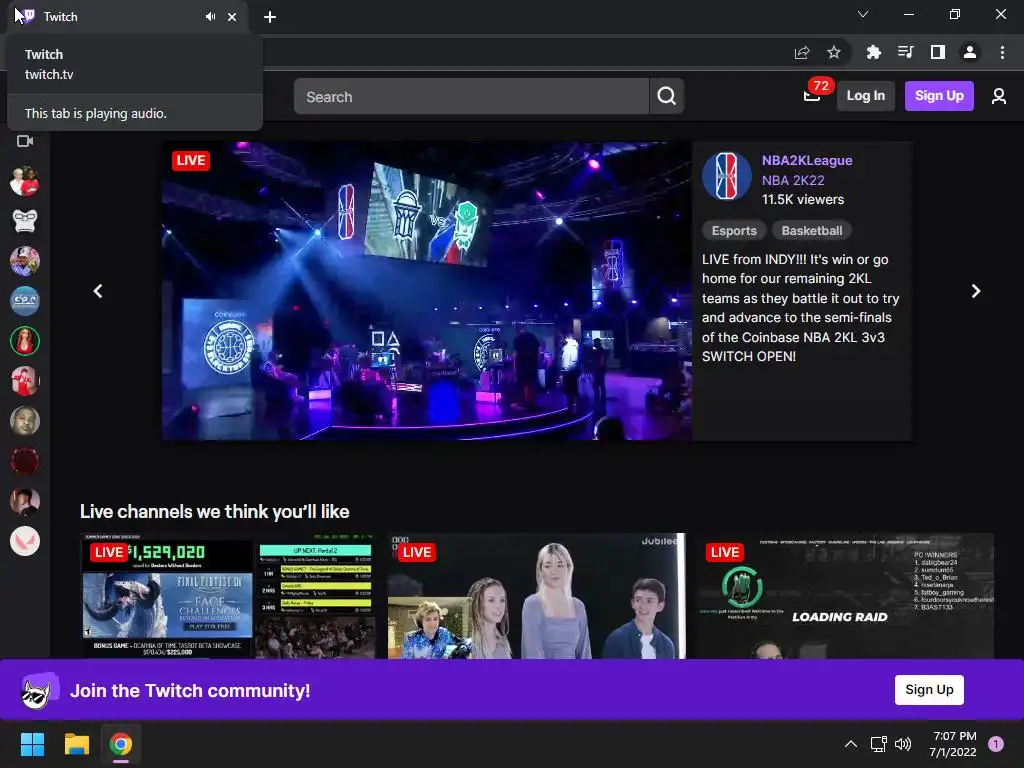Open Chrome tab search chevron
The height and width of the screenshot is (768, 1024).
(x=863, y=14)
